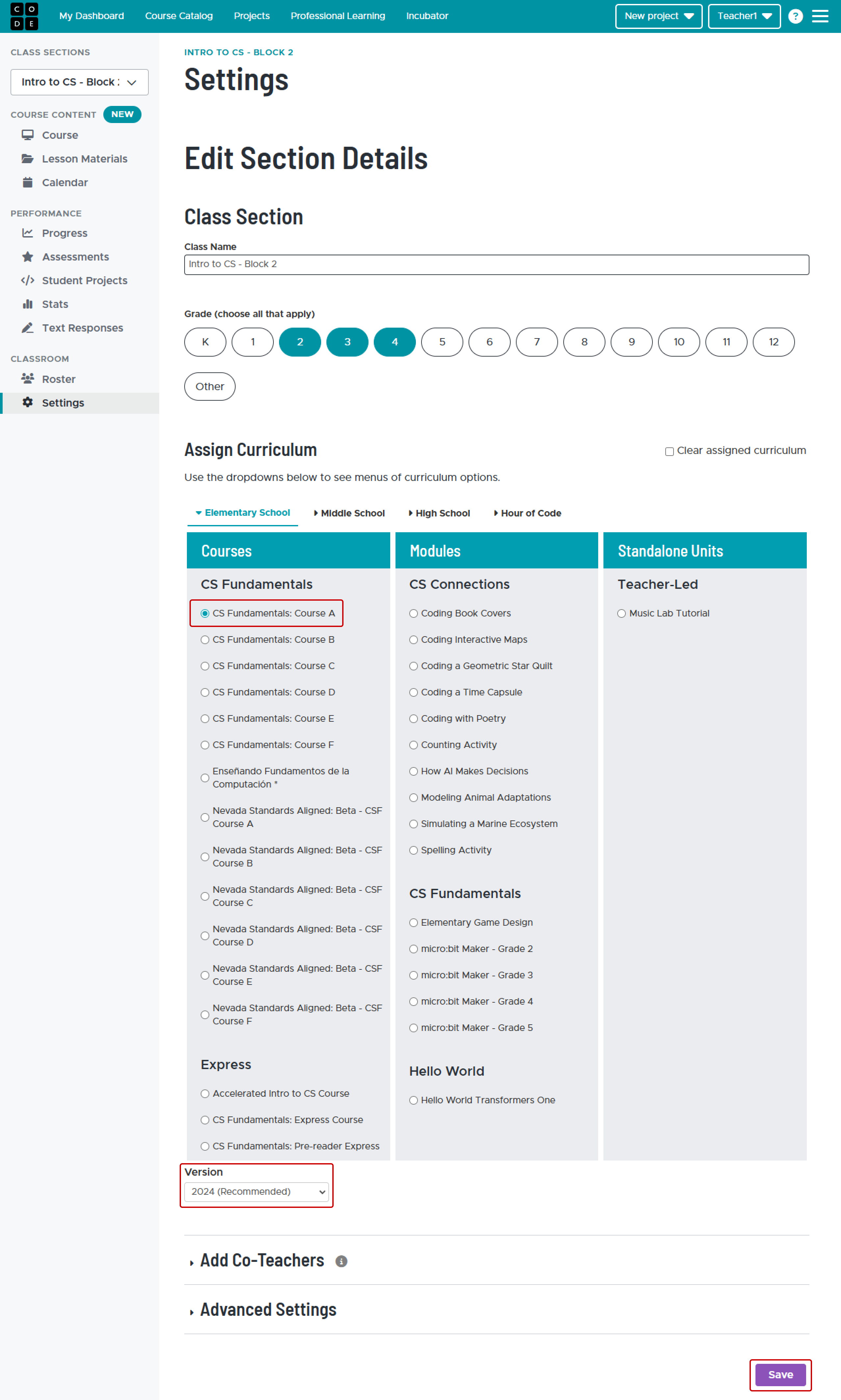The height and width of the screenshot is (1400, 841).
Task: Deselect grade 2 button
Action: 300,342
